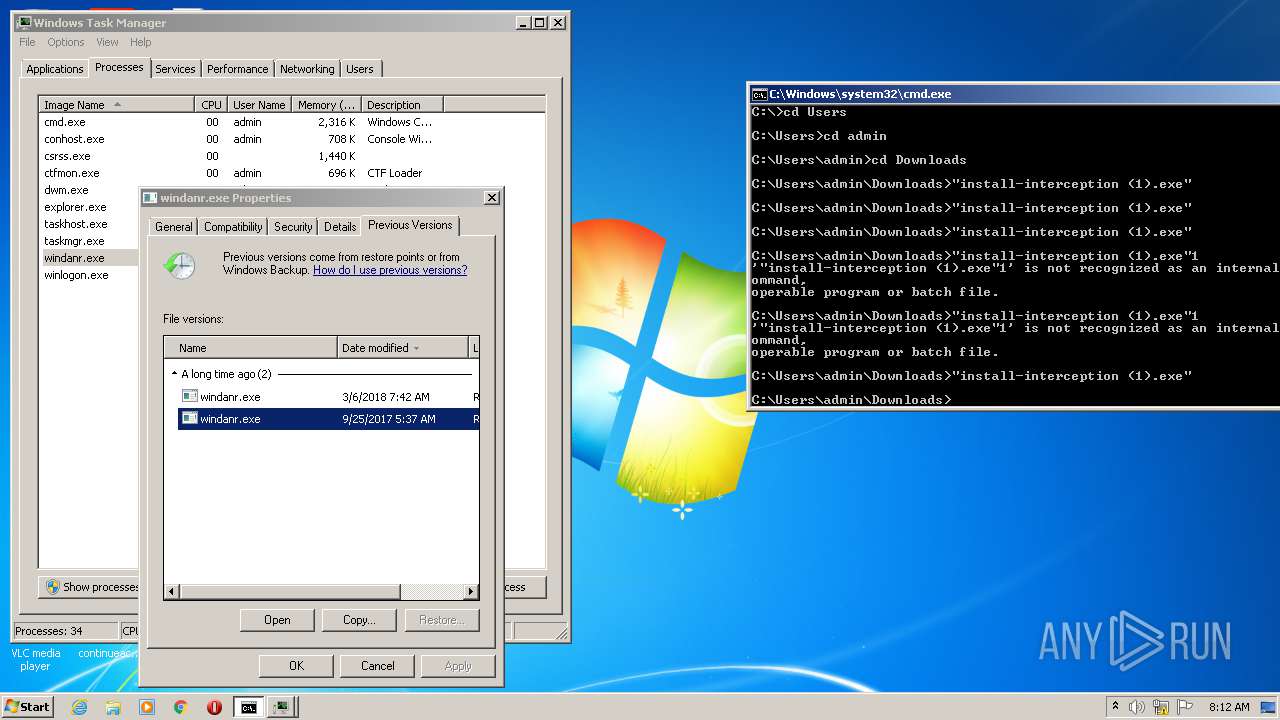Select ctfmon.exe process row
The image size is (1280, 720).
[x=292, y=173]
